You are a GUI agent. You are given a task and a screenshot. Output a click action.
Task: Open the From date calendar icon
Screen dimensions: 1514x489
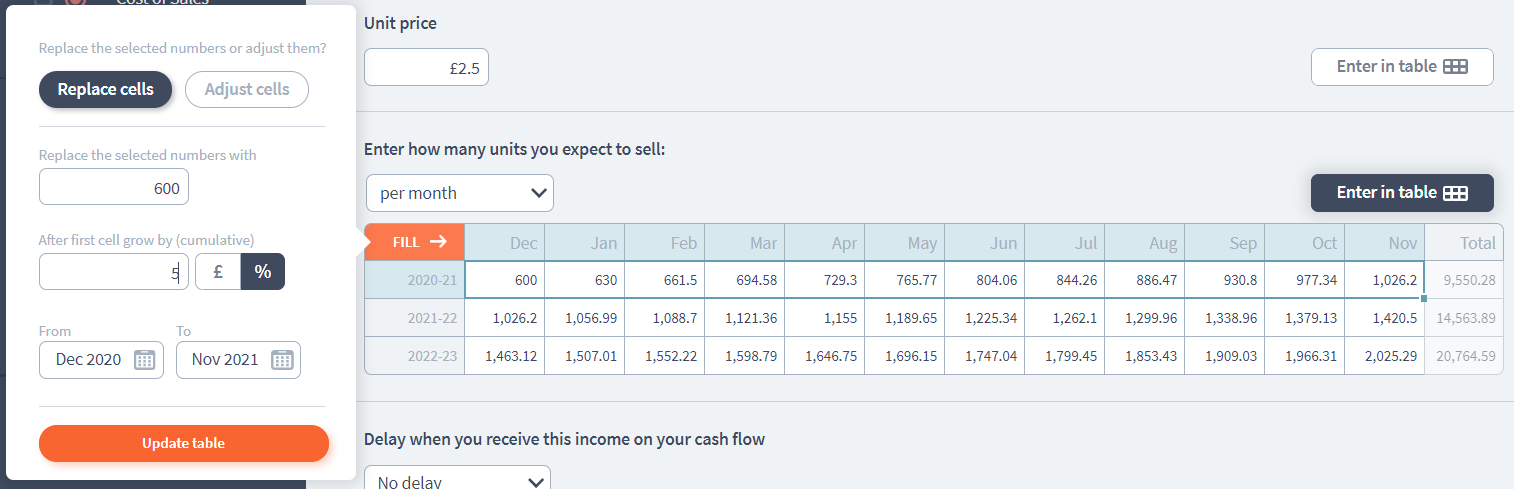point(145,360)
